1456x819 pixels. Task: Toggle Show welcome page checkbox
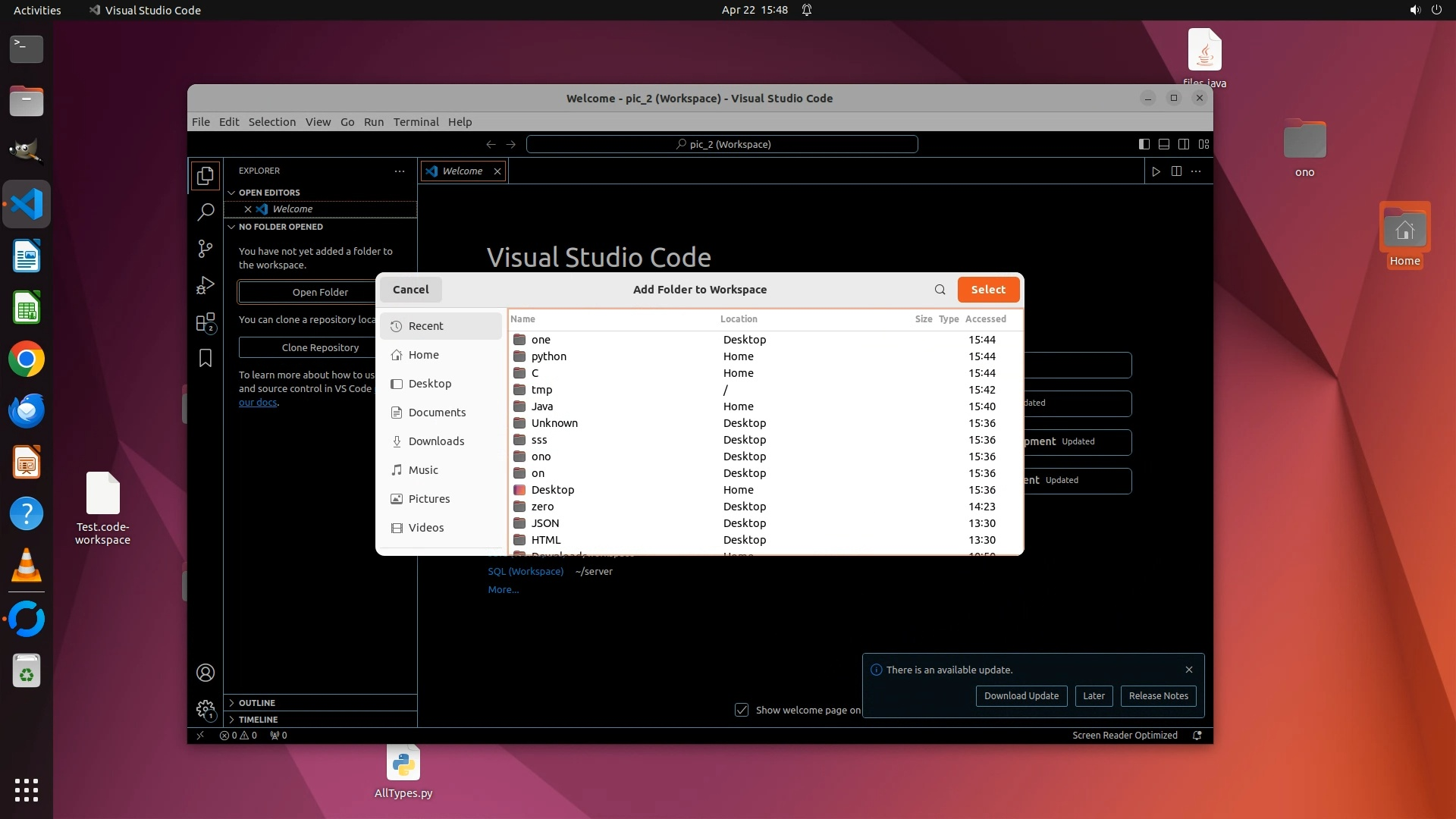pos(742,710)
